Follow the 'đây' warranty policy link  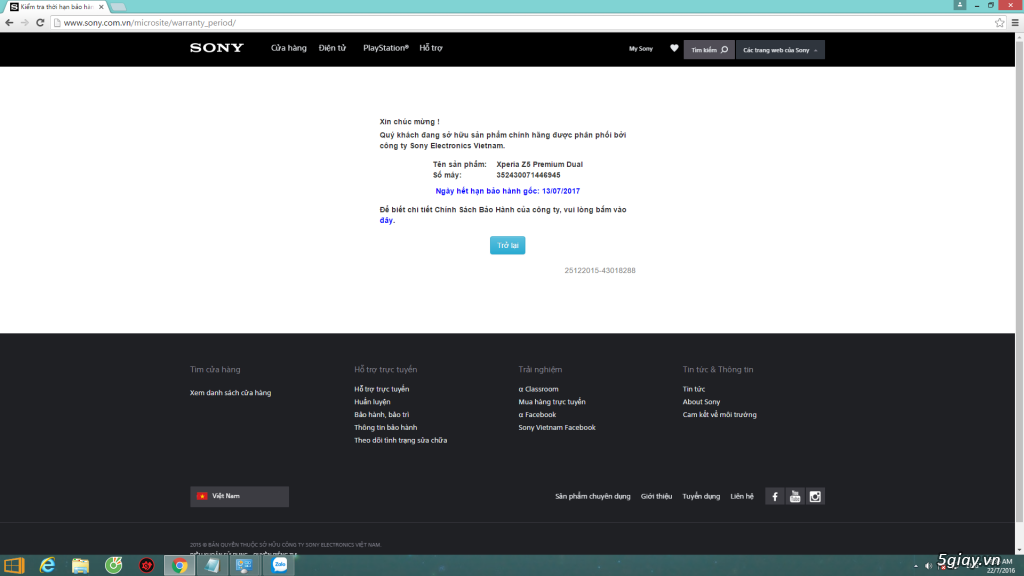tap(387, 221)
